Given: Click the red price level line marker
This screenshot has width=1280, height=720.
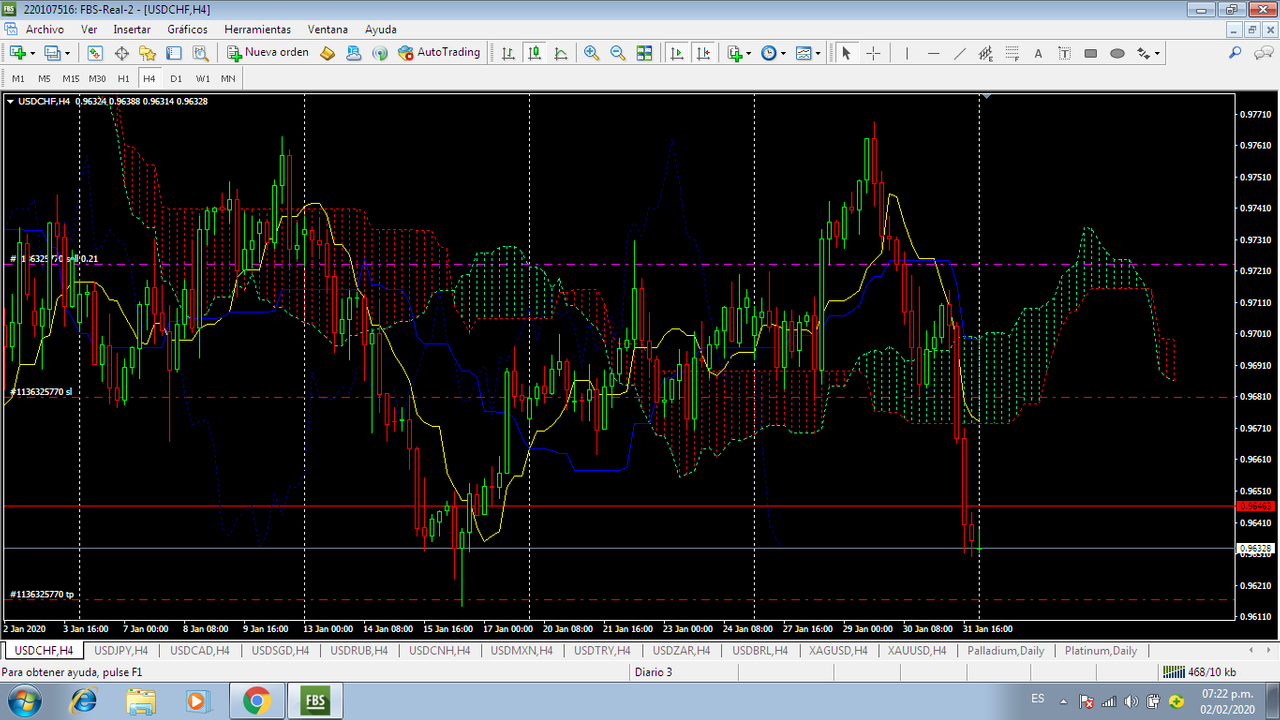Looking at the screenshot, I should pos(1255,506).
